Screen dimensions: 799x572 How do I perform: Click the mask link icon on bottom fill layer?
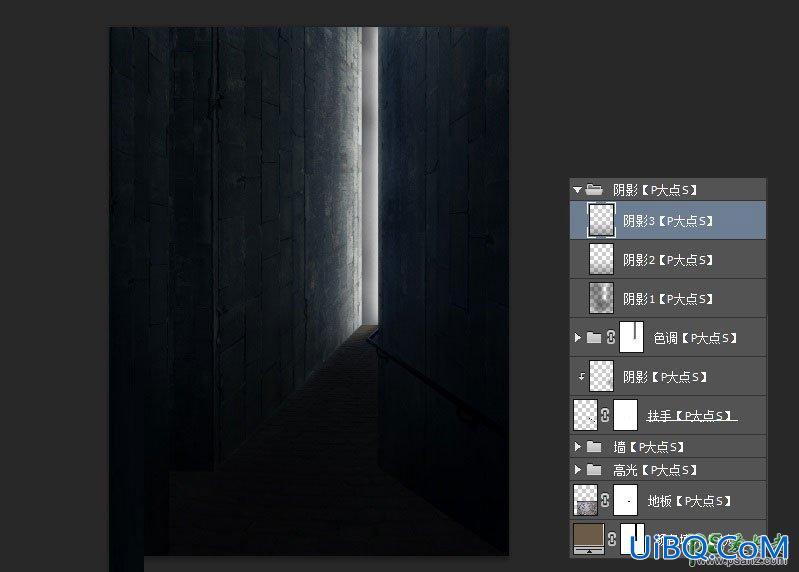(612, 539)
